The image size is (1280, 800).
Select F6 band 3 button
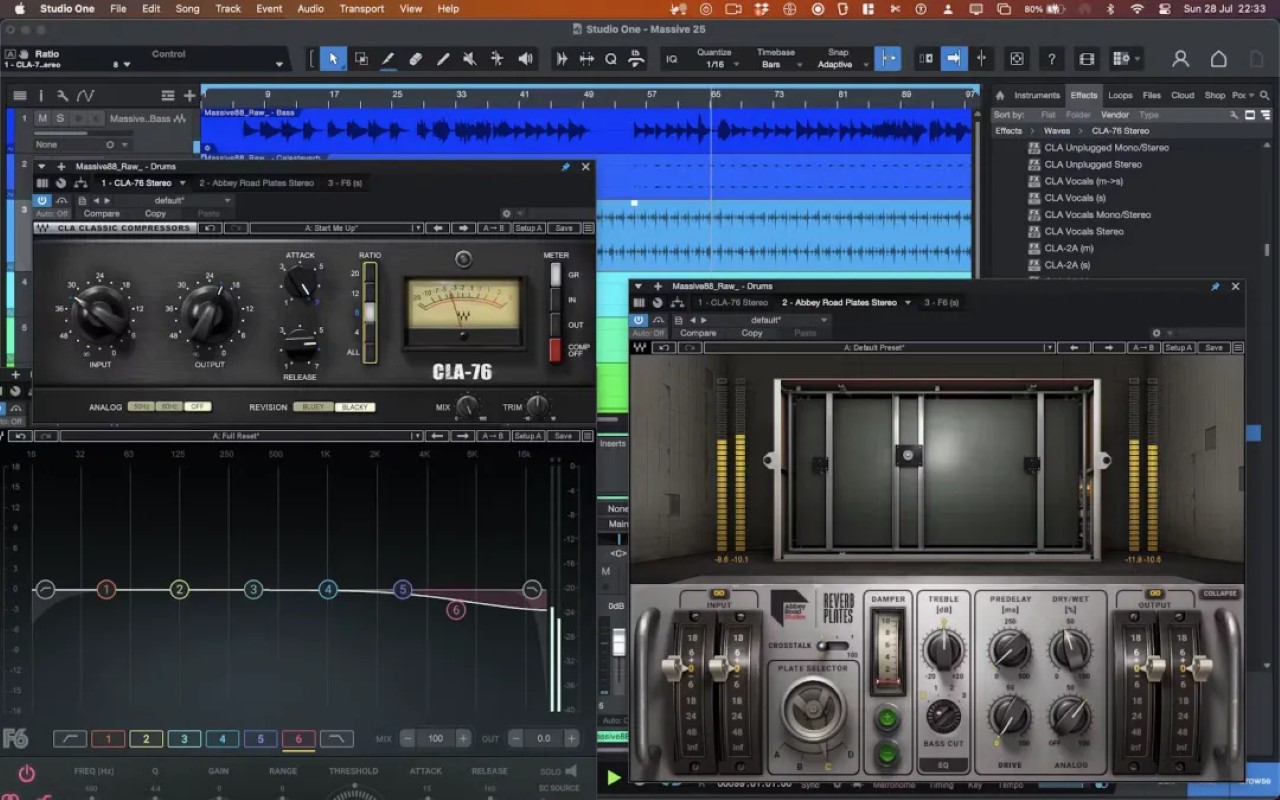(184, 739)
